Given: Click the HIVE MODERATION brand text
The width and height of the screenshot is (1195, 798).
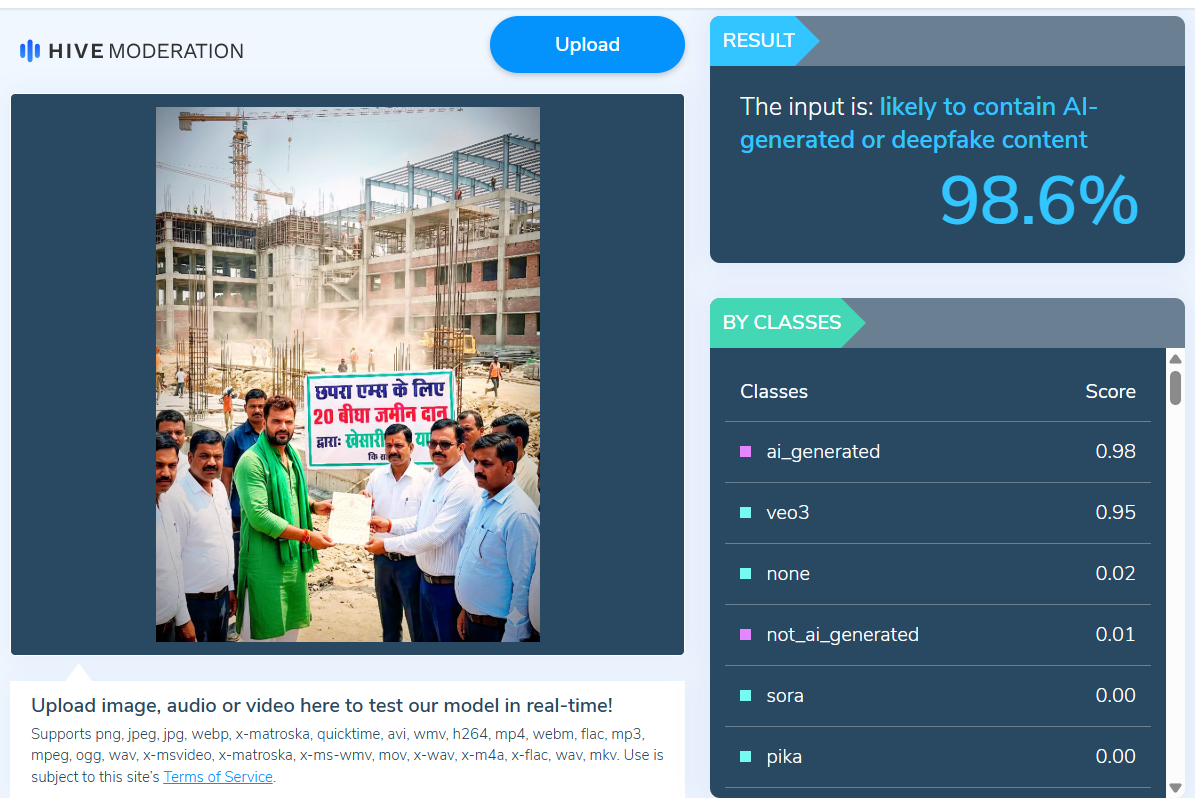Looking at the screenshot, I should pyautogui.click(x=146, y=51).
